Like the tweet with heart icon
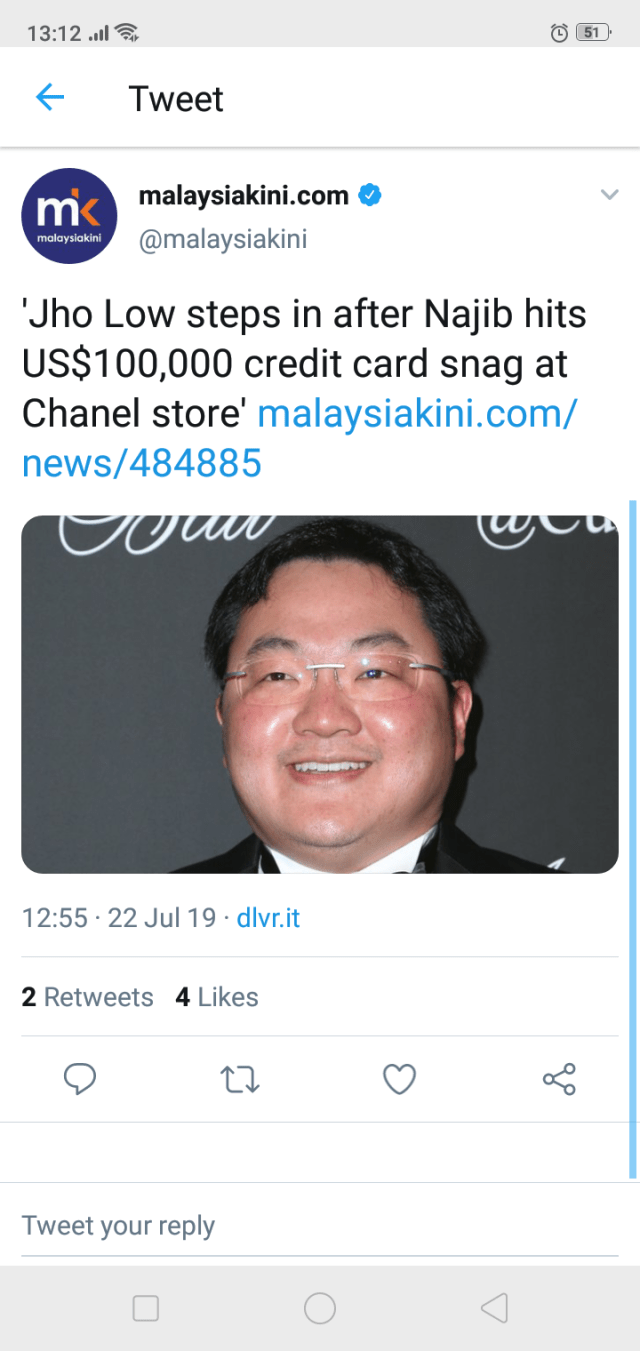The image size is (640, 1351). coord(399,1079)
